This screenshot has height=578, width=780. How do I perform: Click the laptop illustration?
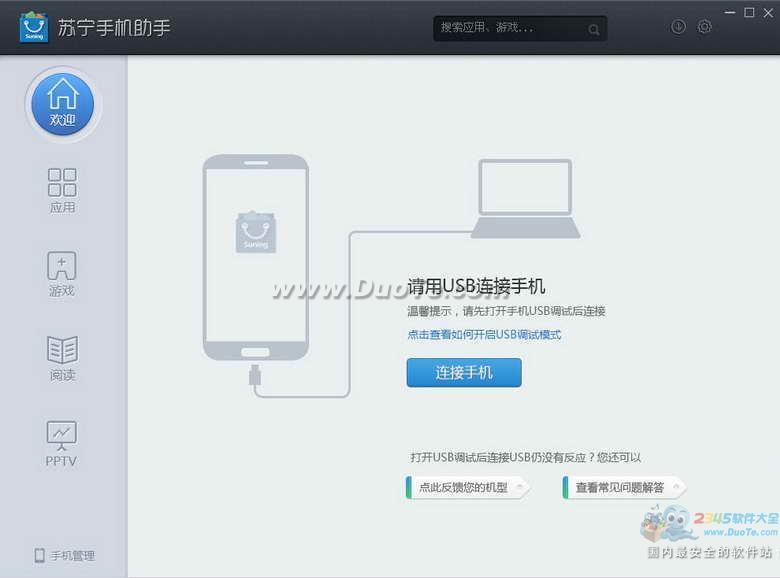point(526,198)
